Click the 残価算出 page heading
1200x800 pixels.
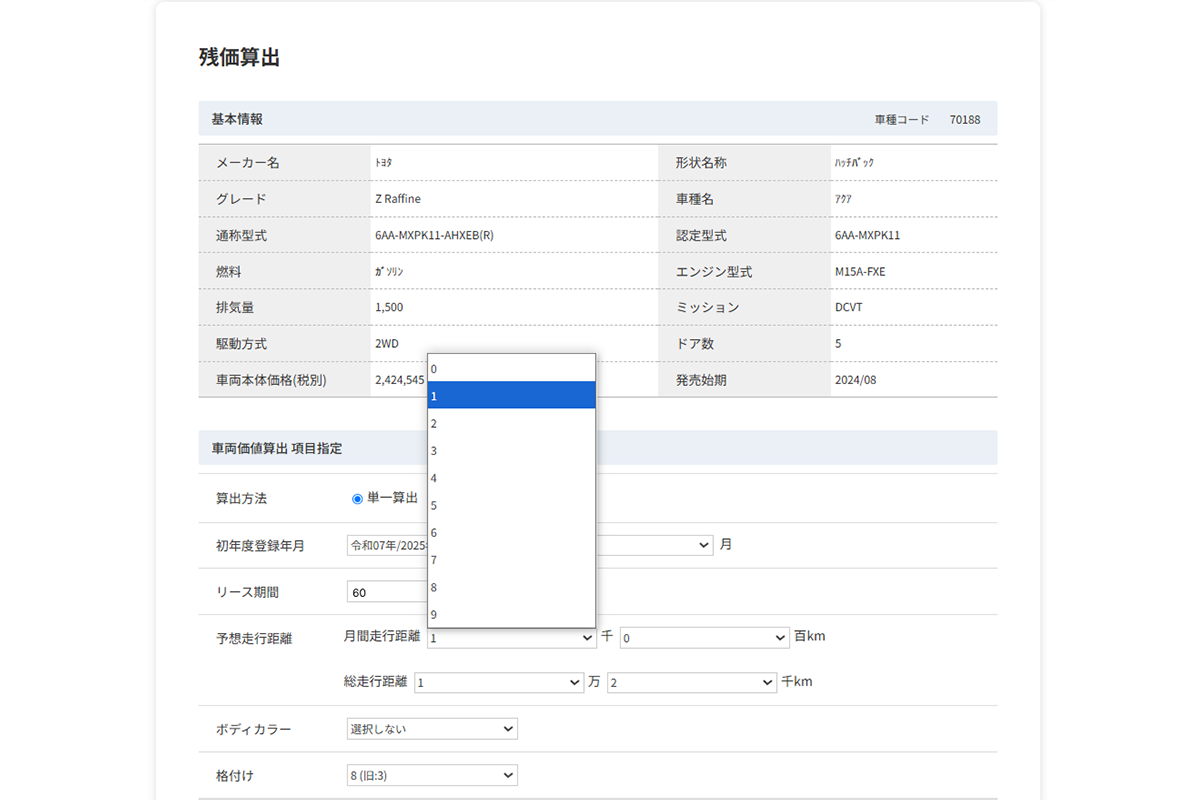click(240, 58)
